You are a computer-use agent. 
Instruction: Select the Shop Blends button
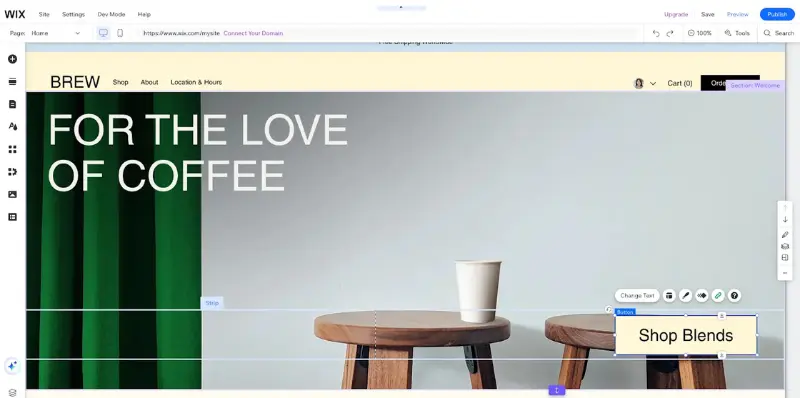pyautogui.click(x=686, y=335)
